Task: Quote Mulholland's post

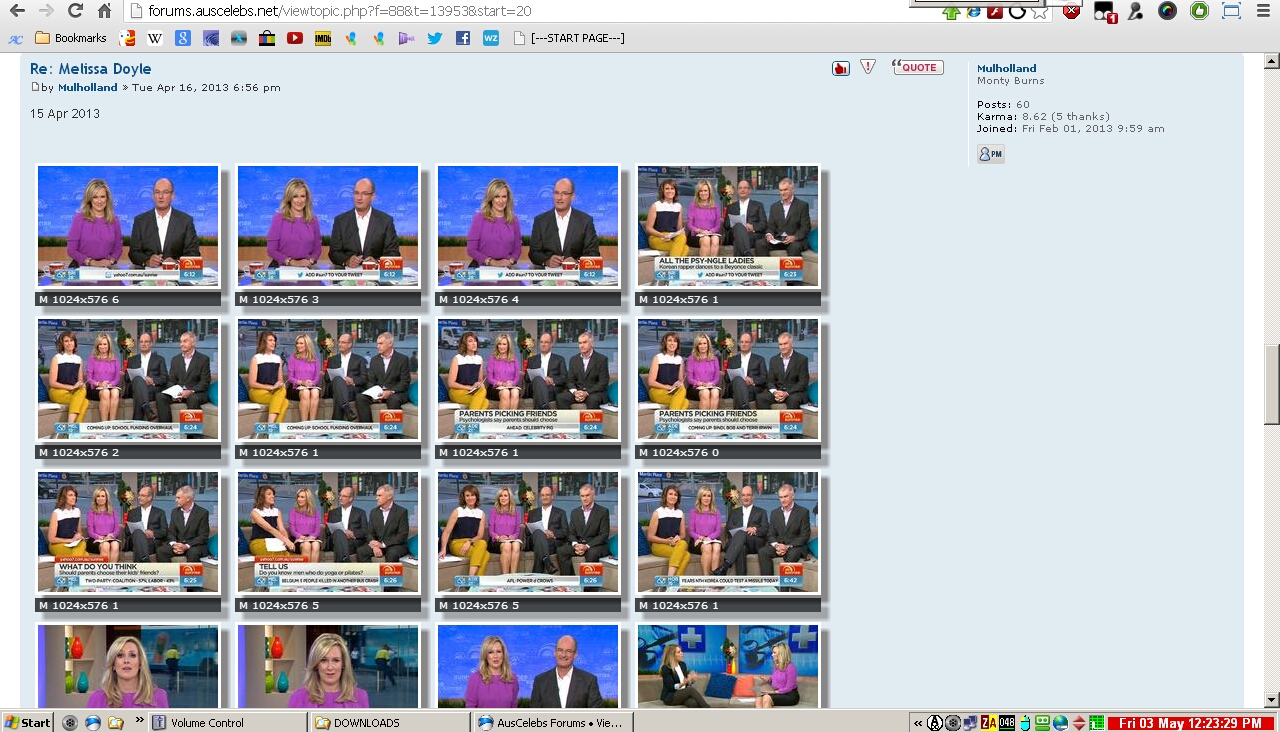Action: tap(917, 67)
